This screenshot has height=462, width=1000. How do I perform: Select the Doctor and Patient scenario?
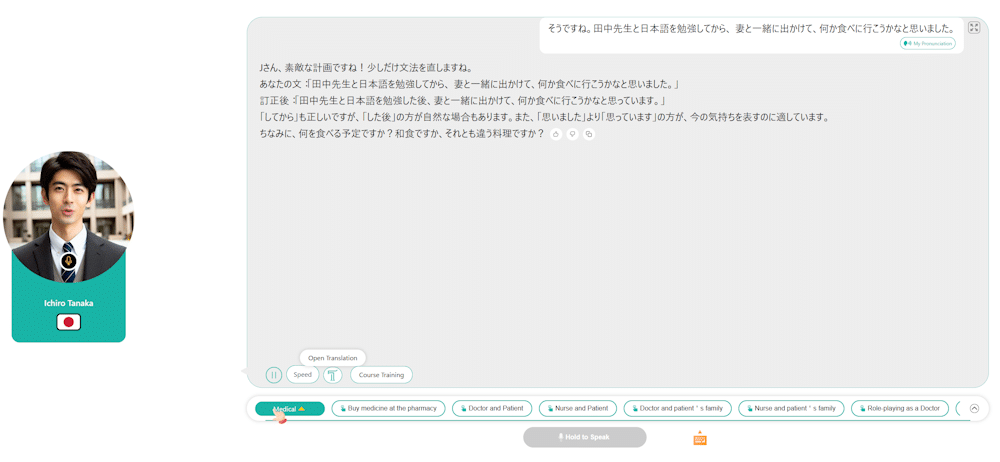coord(492,408)
